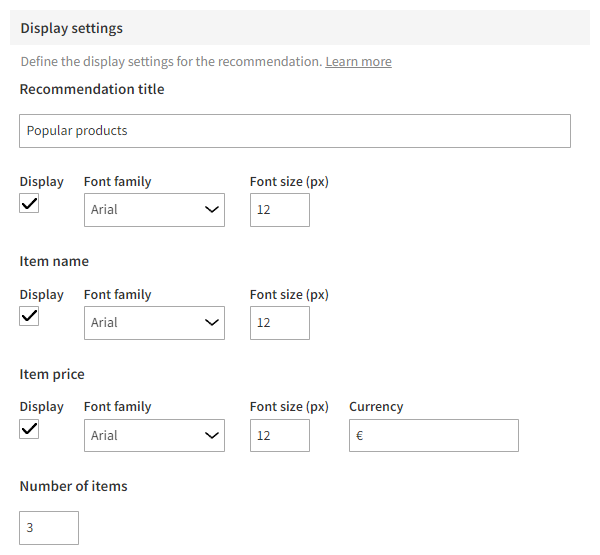This screenshot has height=555, width=600.
Task: Click the Number of items label
Action: click(x=73, y=487)
